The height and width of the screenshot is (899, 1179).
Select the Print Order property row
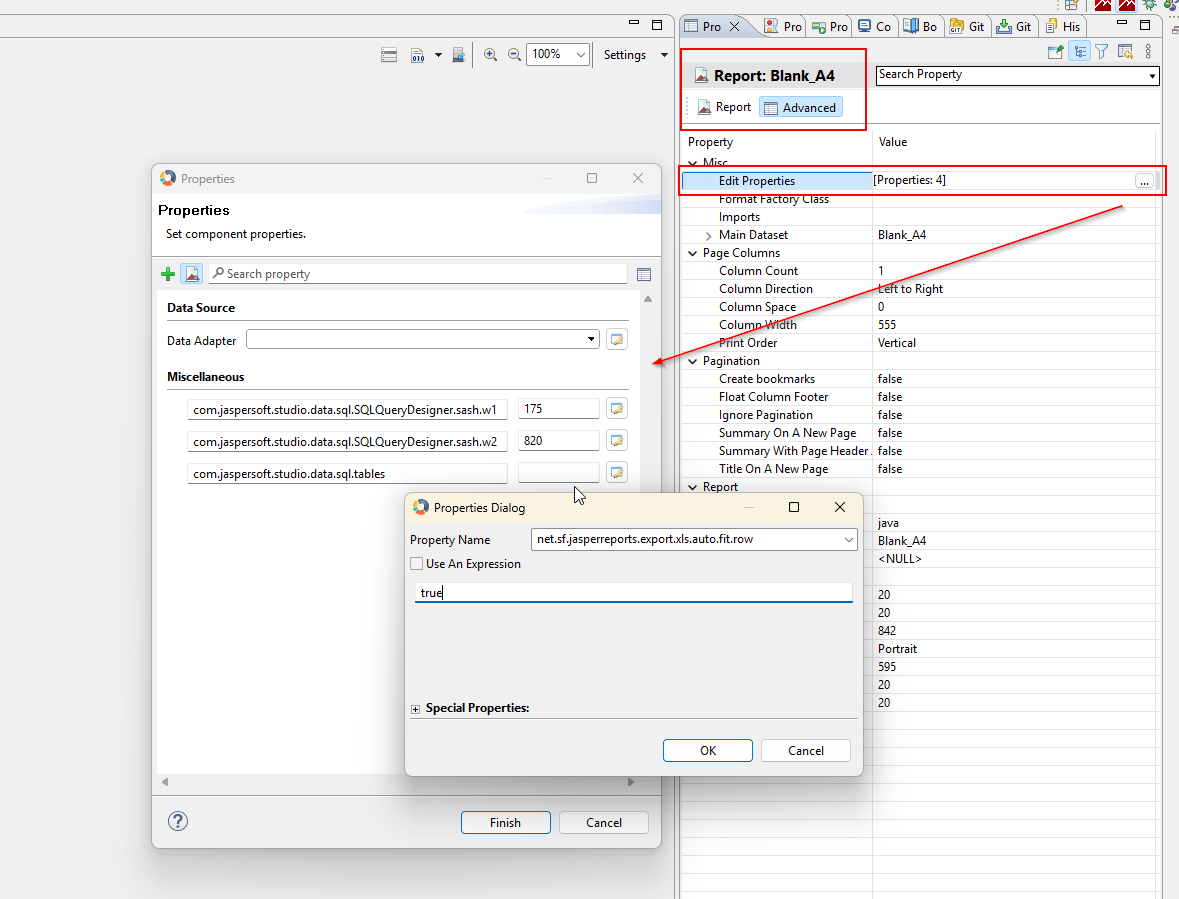coord(918,343)
